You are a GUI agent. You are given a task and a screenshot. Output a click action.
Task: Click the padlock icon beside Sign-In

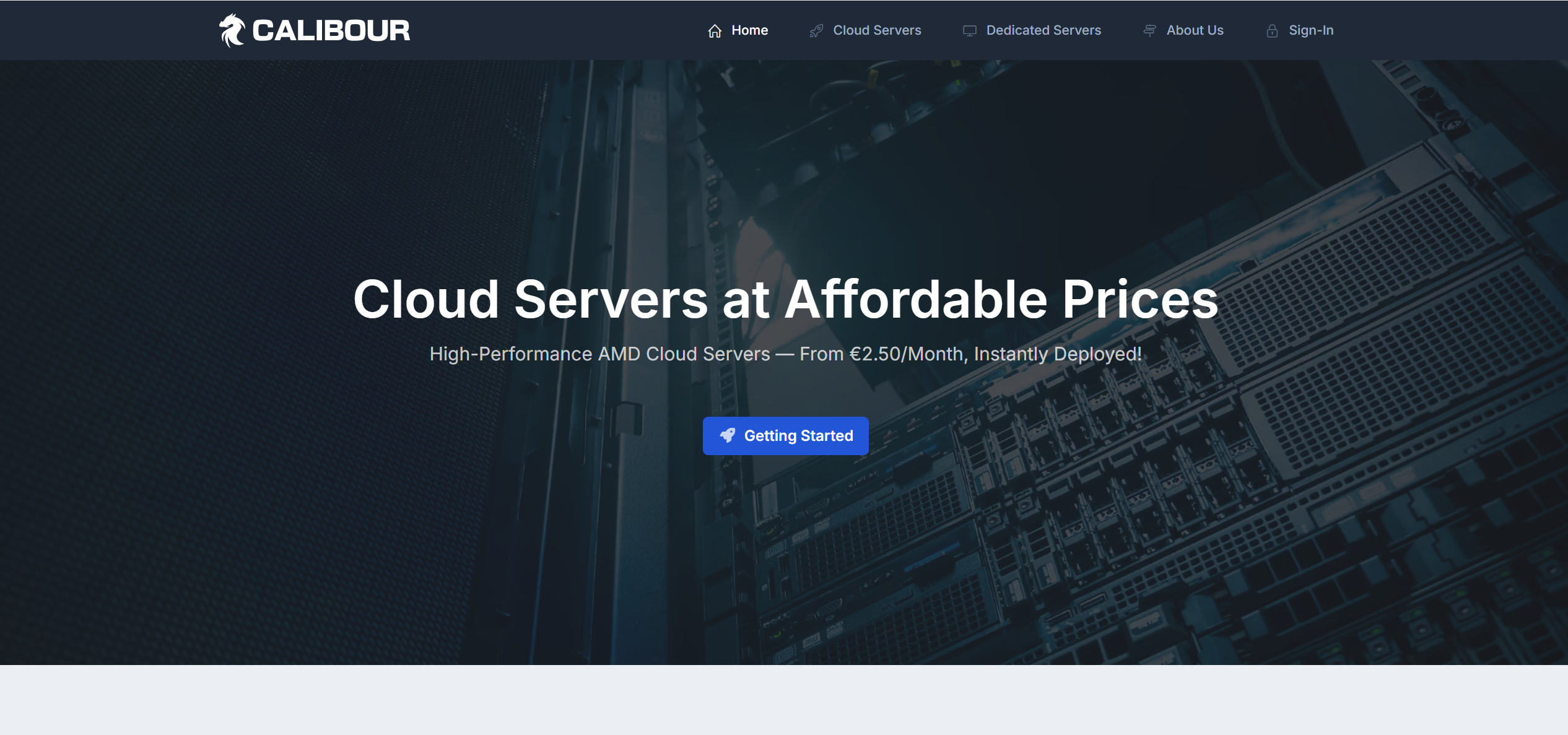[x=1272, y=31]
